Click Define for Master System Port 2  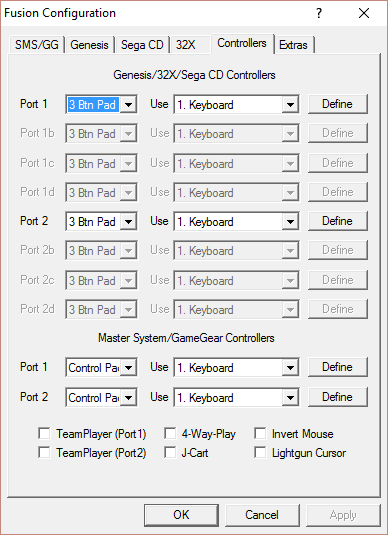point(337,397)
